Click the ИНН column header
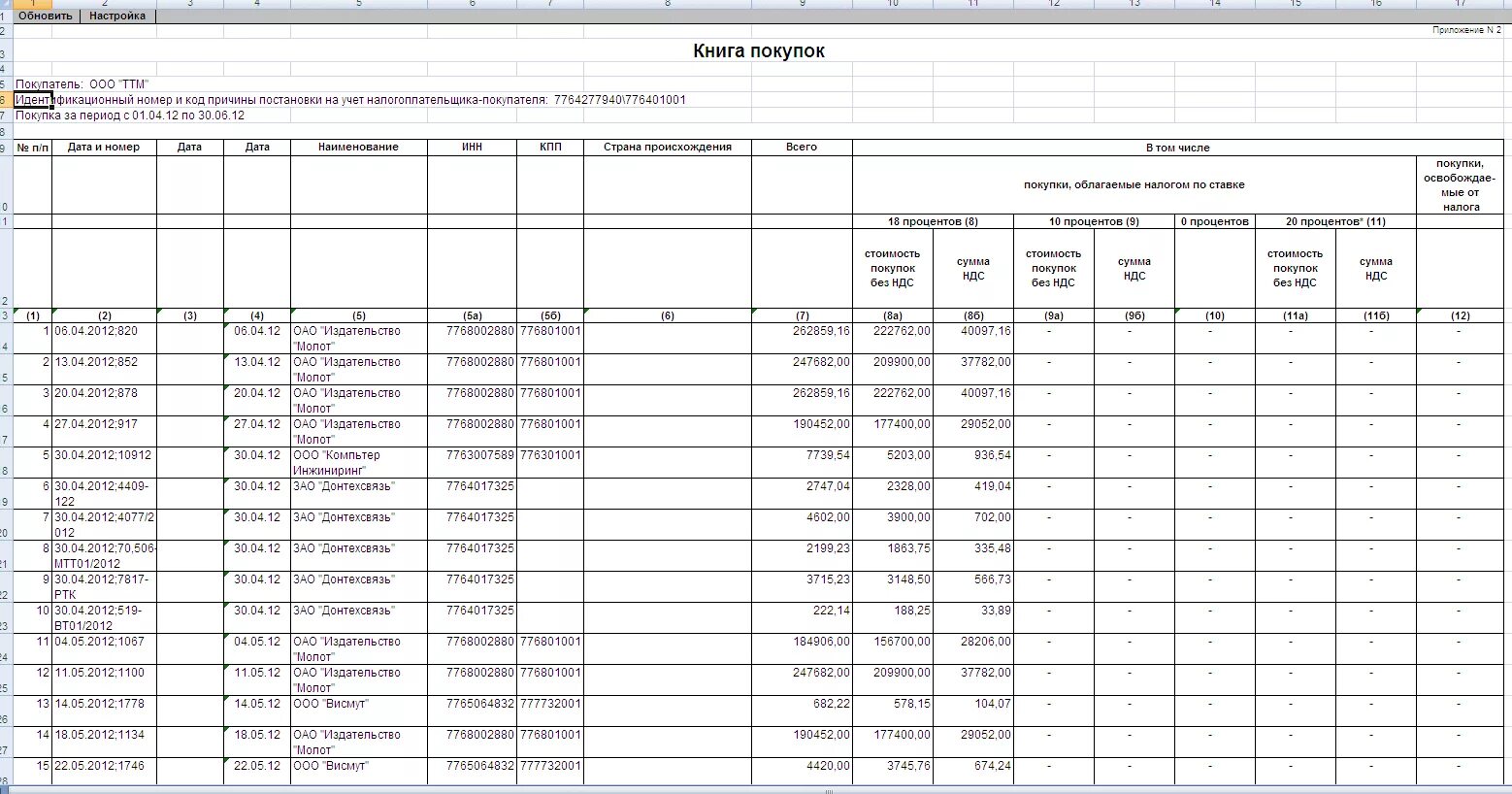This screenshot has height=794, width=1512. coord(472,148)
